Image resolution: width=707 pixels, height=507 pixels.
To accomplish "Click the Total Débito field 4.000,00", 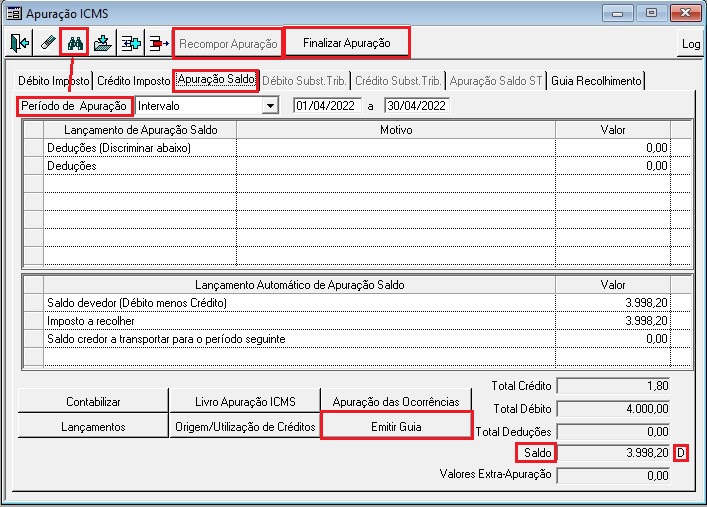I will pyautogui.click(x=614, y=409).
